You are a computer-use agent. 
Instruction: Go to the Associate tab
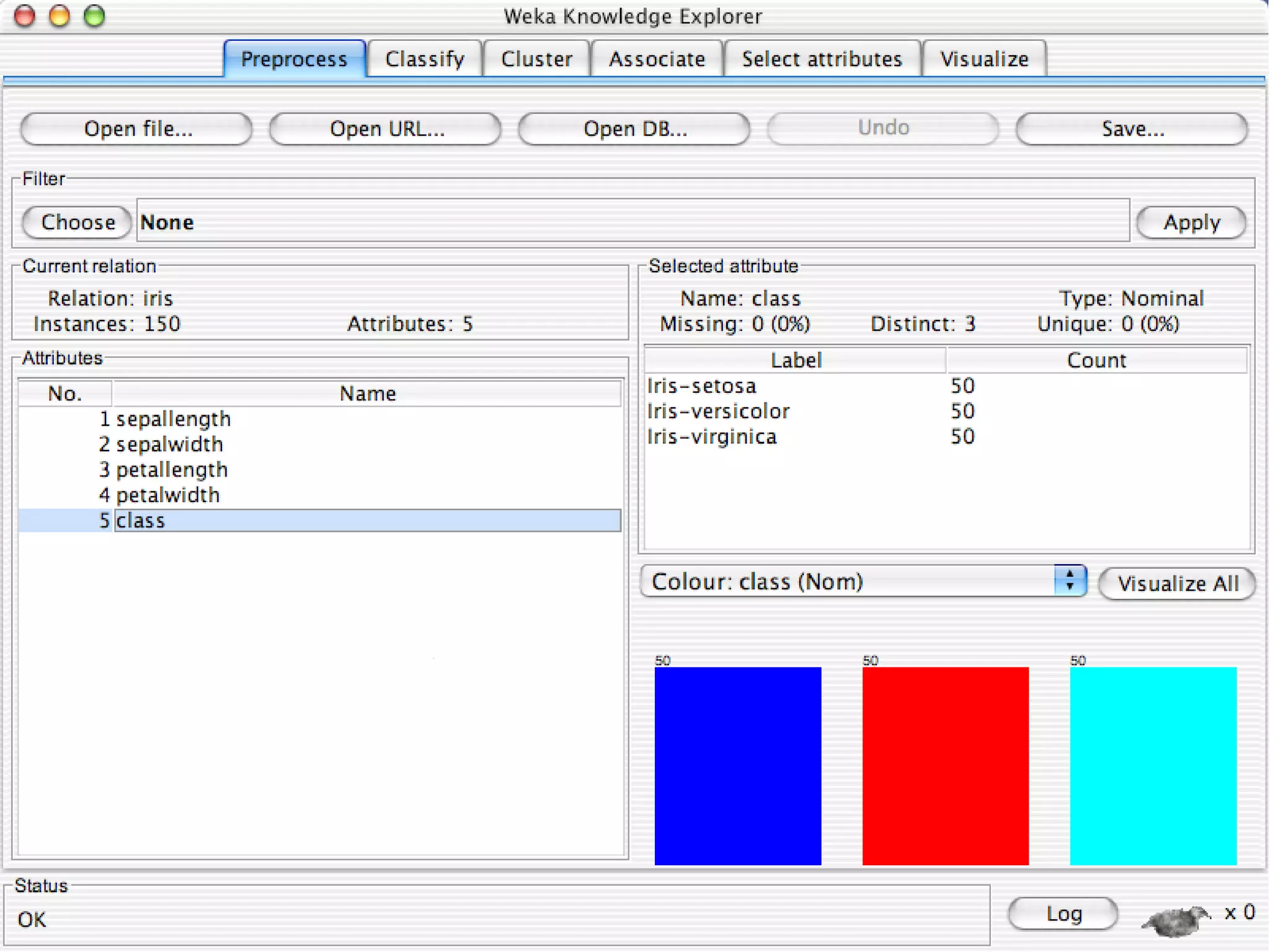point(657,59)
